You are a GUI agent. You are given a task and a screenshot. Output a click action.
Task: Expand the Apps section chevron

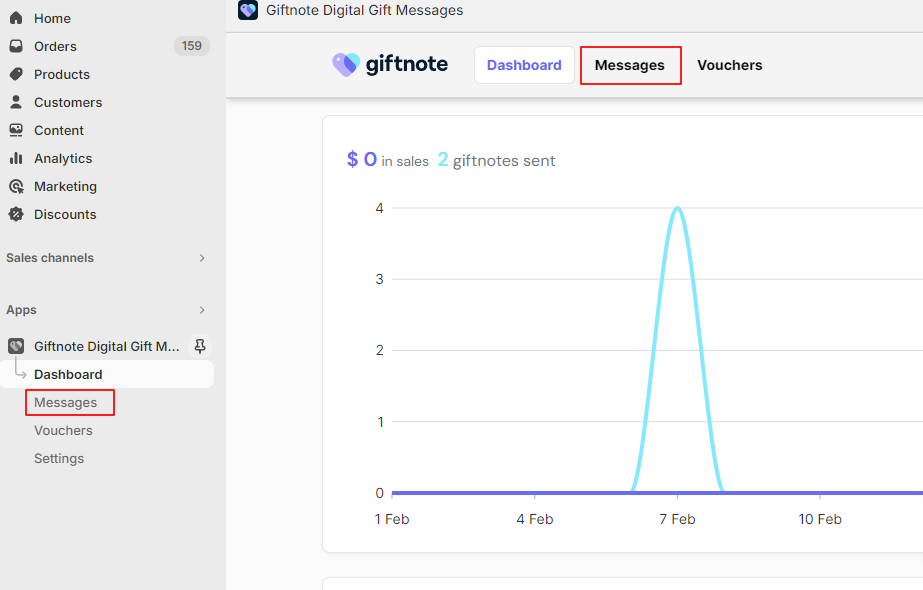click(x=202, y=310)
